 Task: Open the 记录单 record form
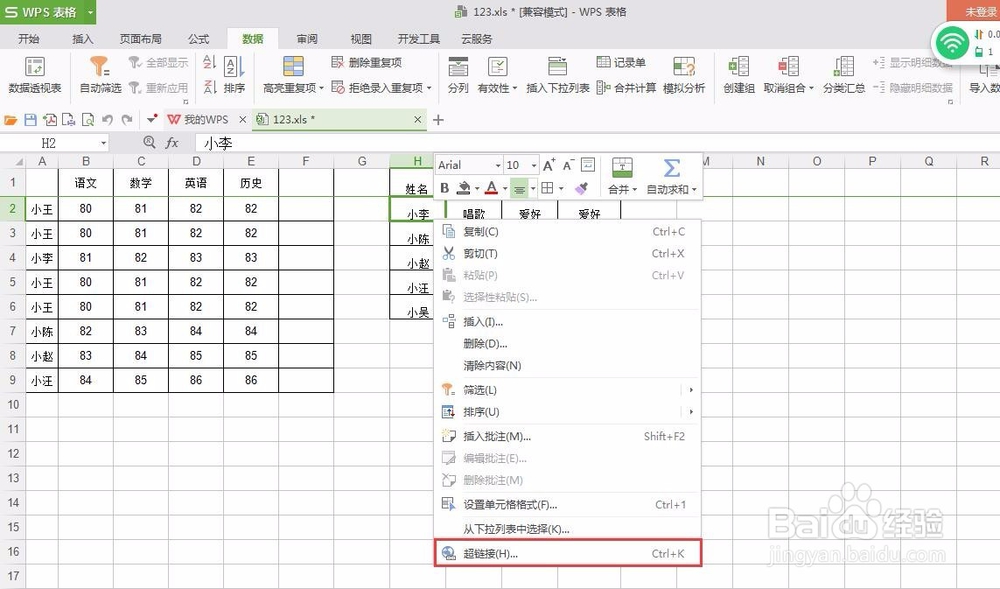click(x=624, y=60)
